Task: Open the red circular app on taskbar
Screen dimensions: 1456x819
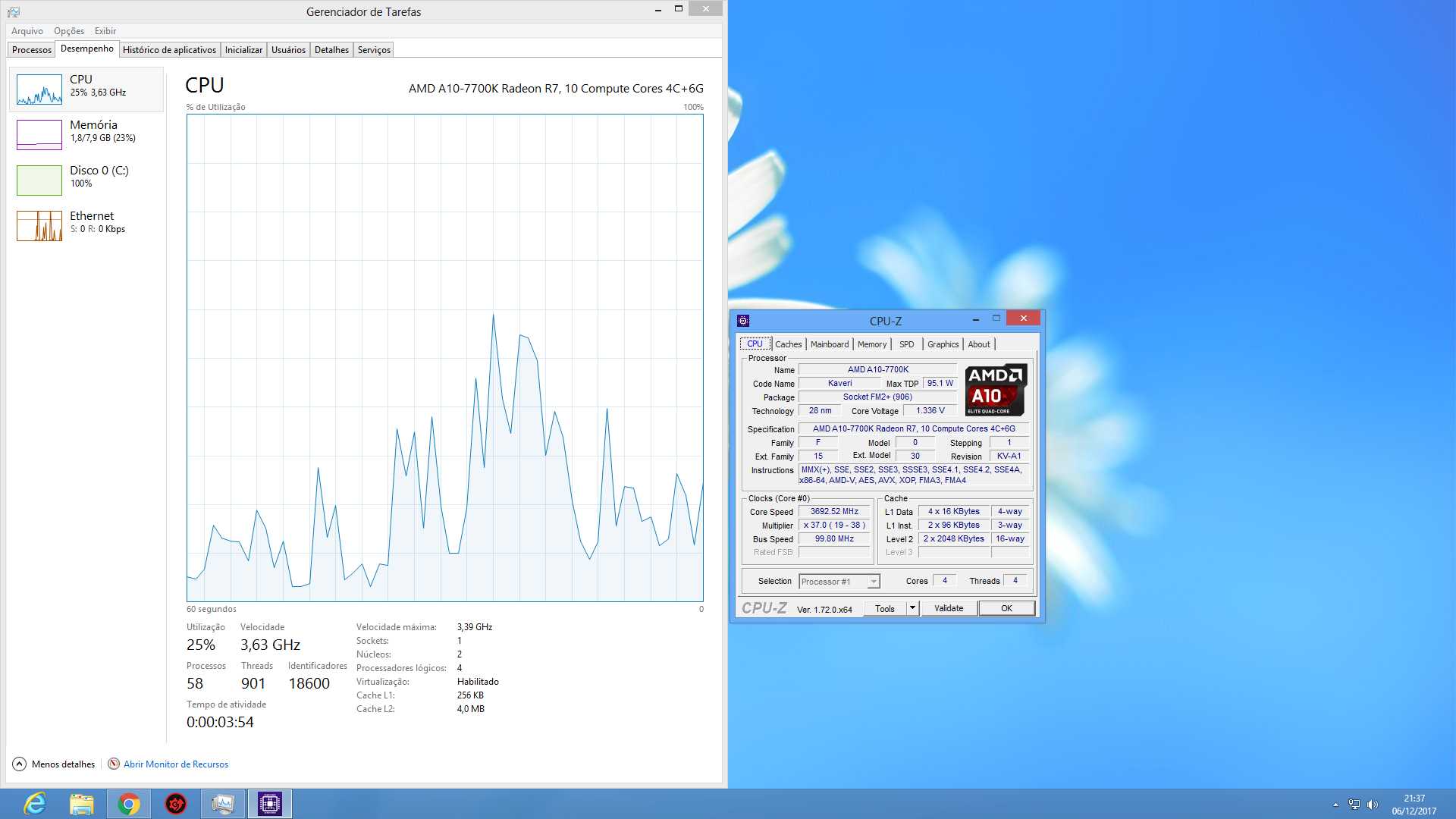Action: pos(176,804)
